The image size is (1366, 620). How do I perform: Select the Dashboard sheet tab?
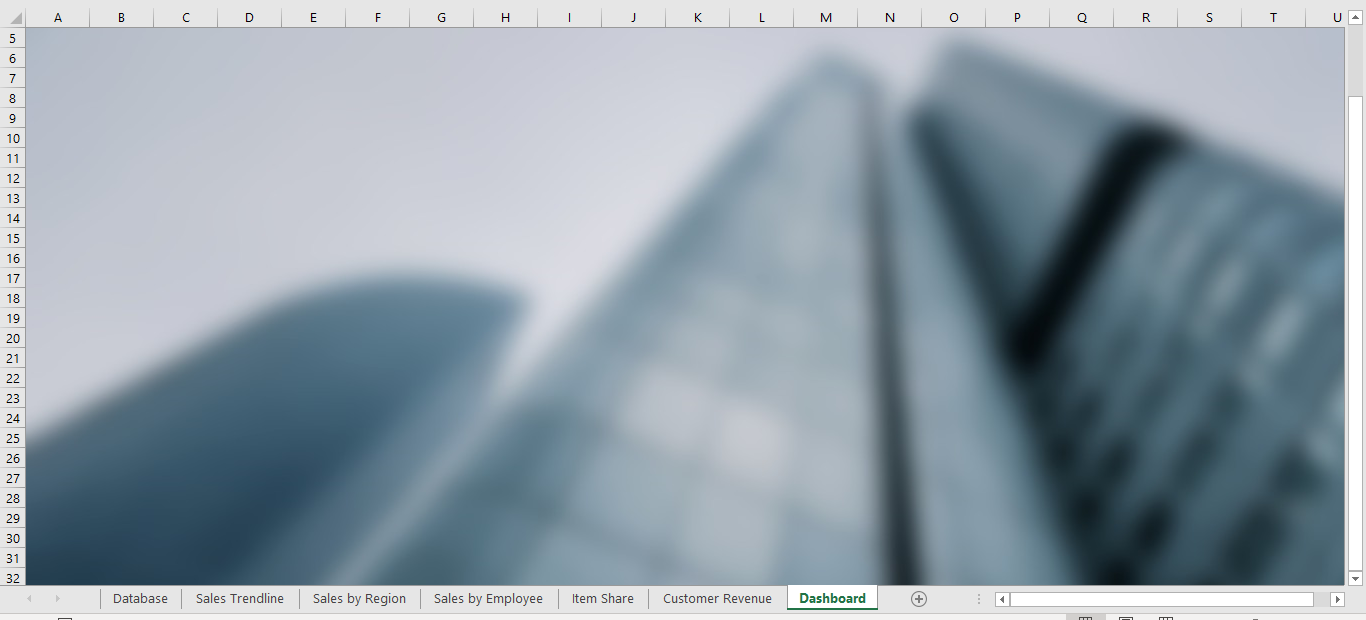click(x=831, y=598)
